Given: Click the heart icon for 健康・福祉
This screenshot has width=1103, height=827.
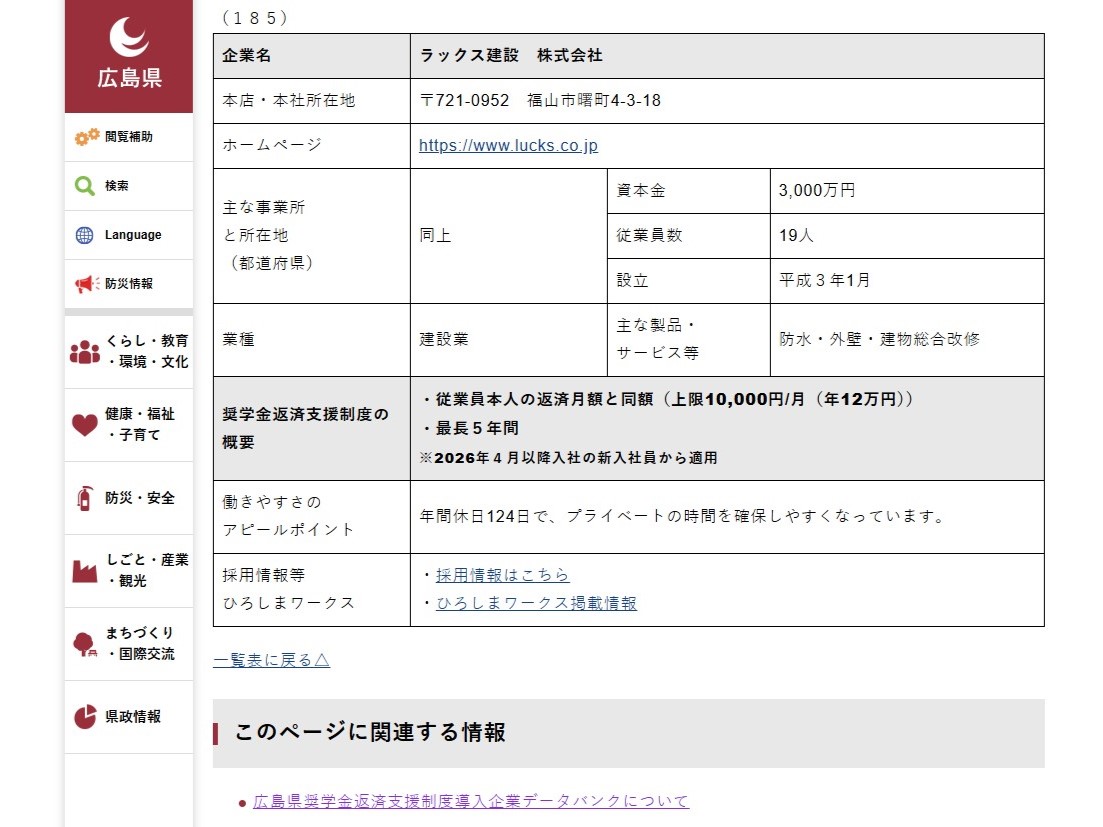Looking at the screenshot, I should (x=85, y=425).
